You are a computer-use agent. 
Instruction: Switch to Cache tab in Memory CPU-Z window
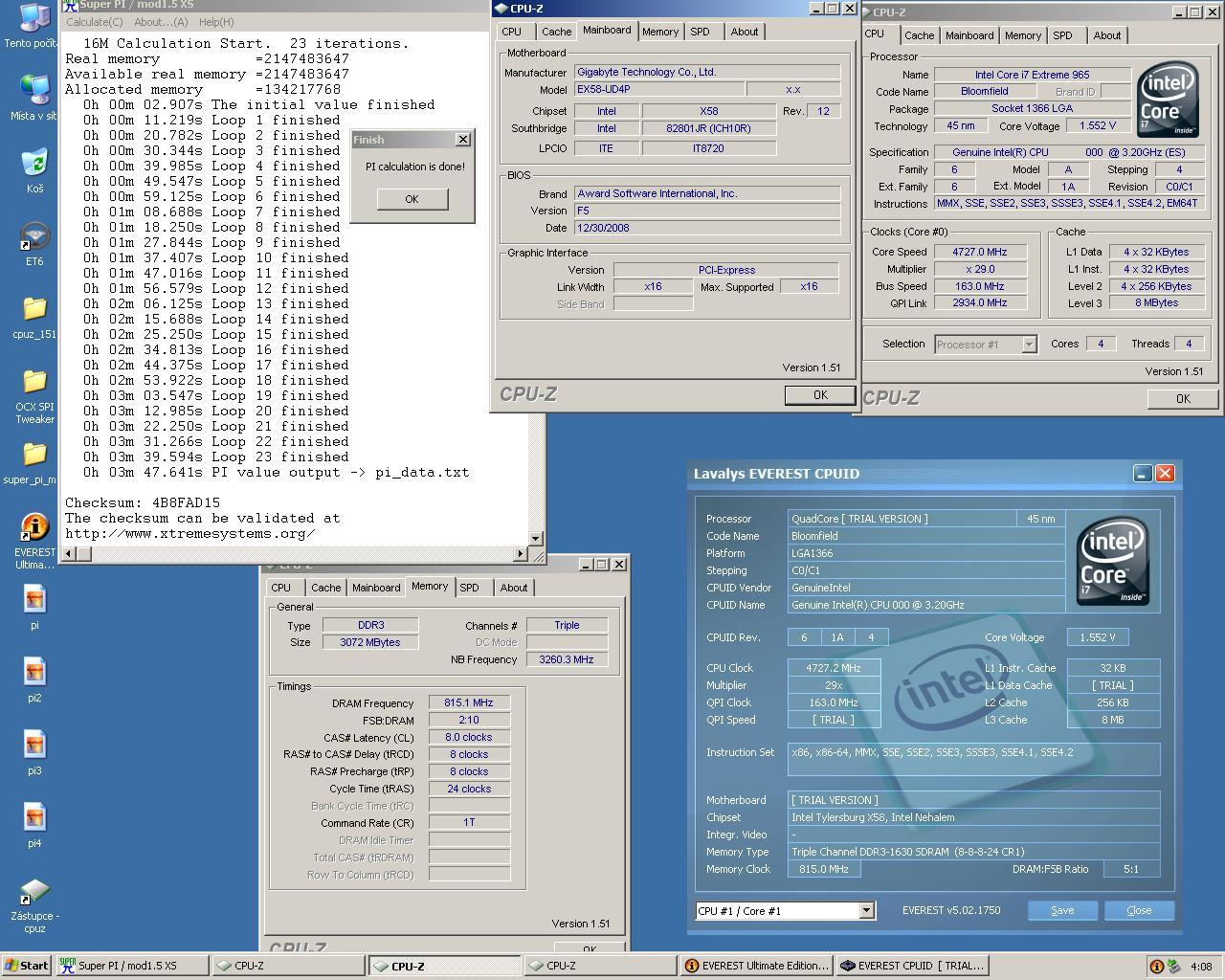pyautogui.click(x=325, y=588)
